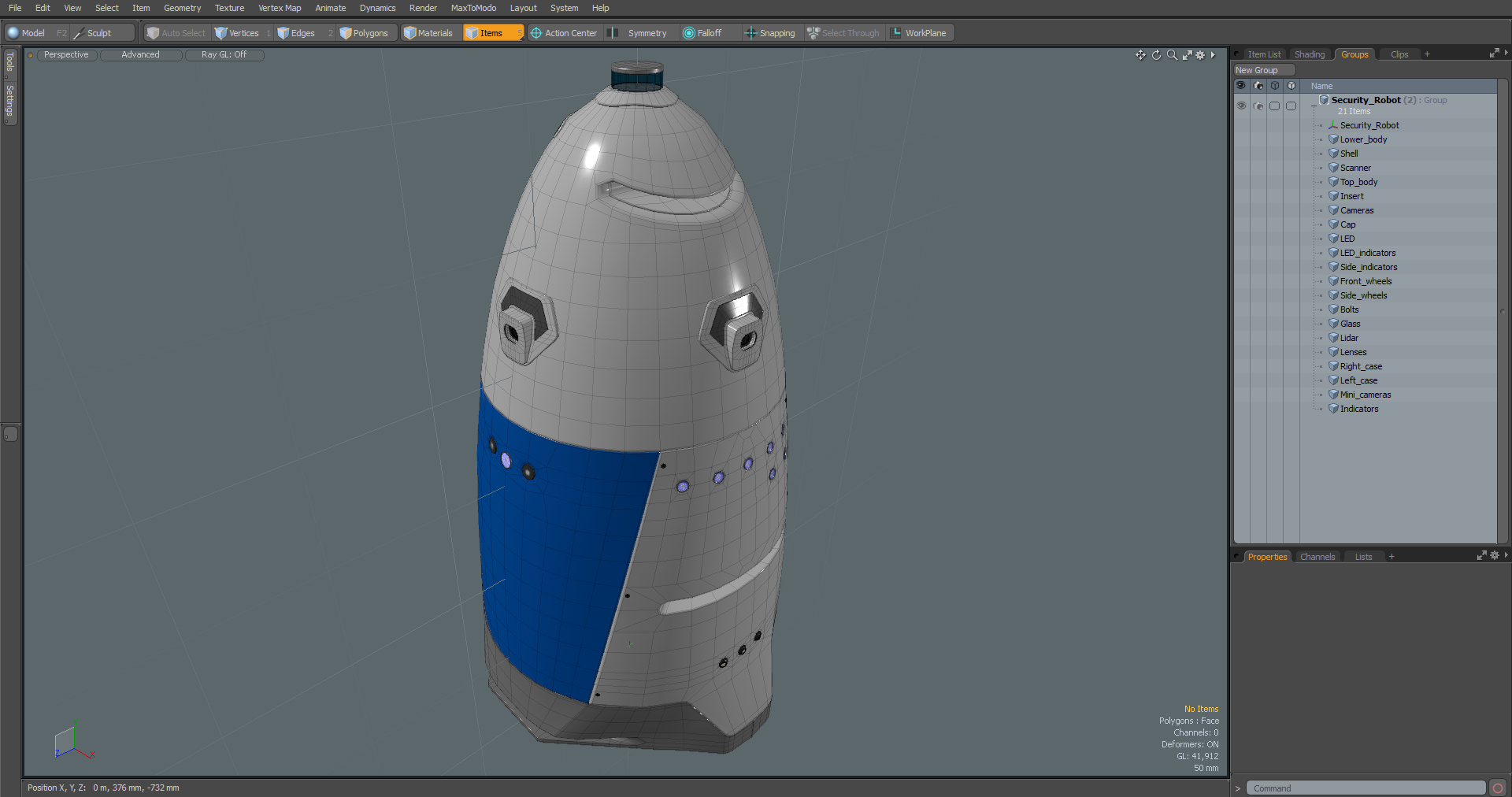1512x797 pixels.
Task: Click the viewport zoom magnifier icon
Action: [1172, 55]
